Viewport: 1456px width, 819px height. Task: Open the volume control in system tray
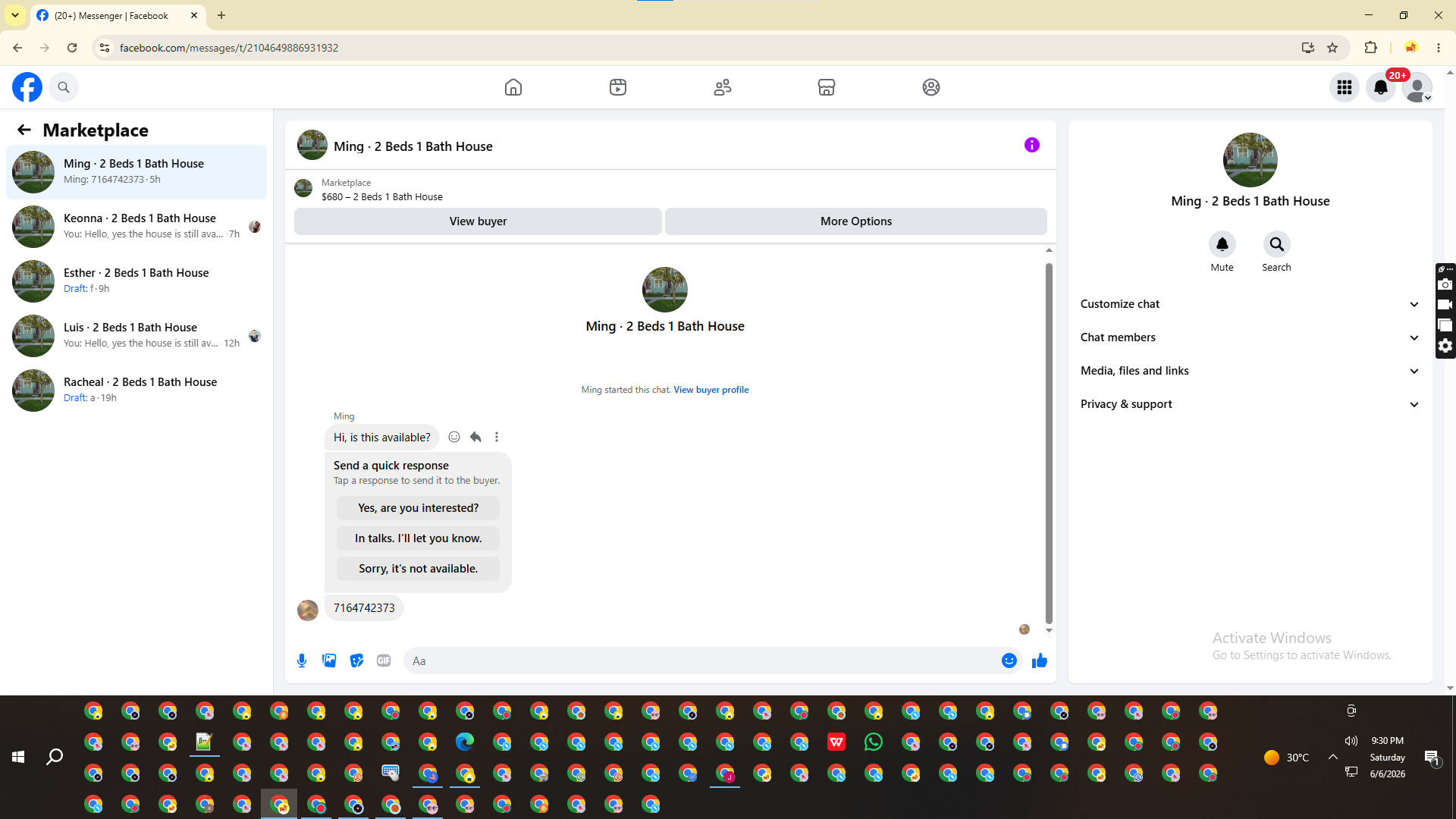pos(1351,741)
